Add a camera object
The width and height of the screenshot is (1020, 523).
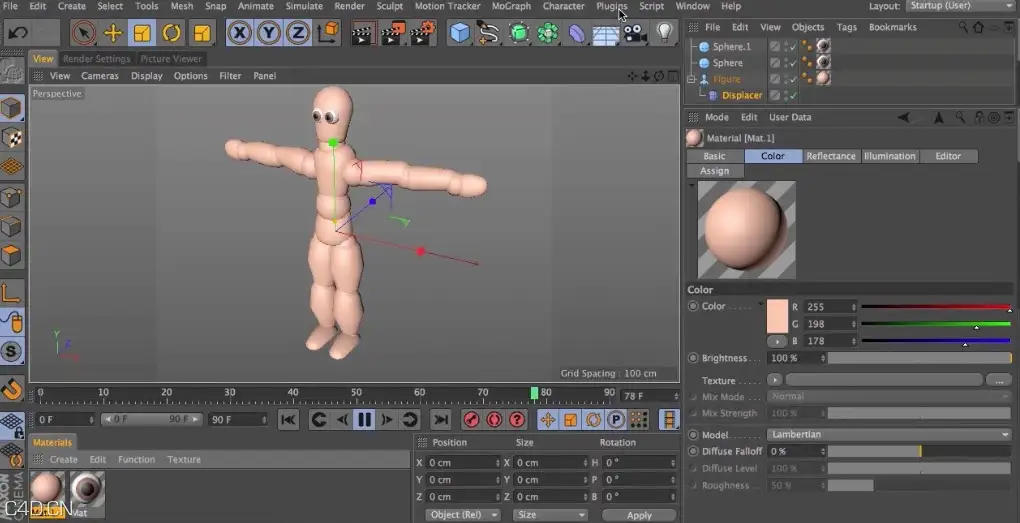[x=635, y=33]
